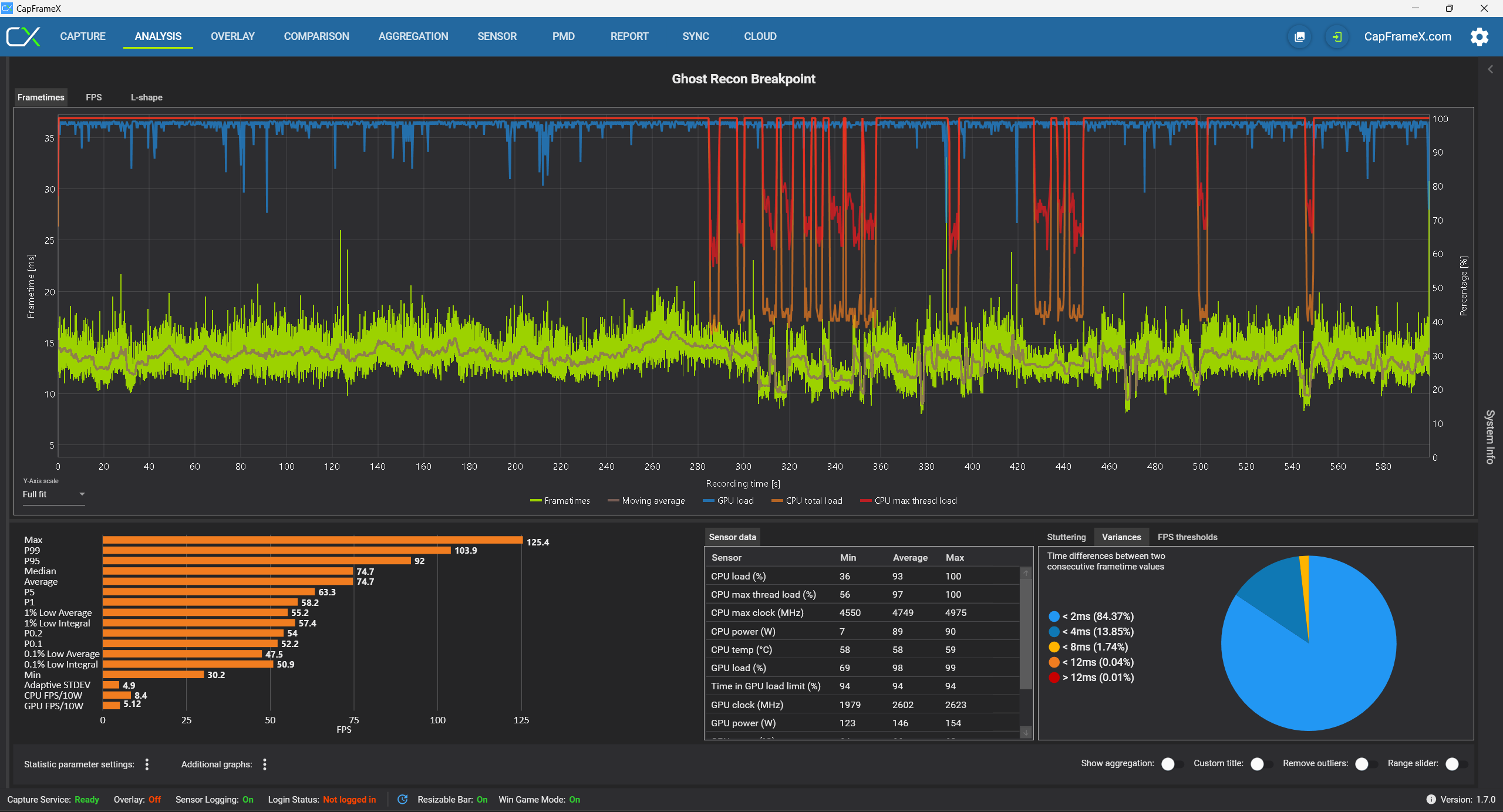Viewport: 1503px width, 812px height.
Task: Select the L-shape chart tab
Action: 146,97
